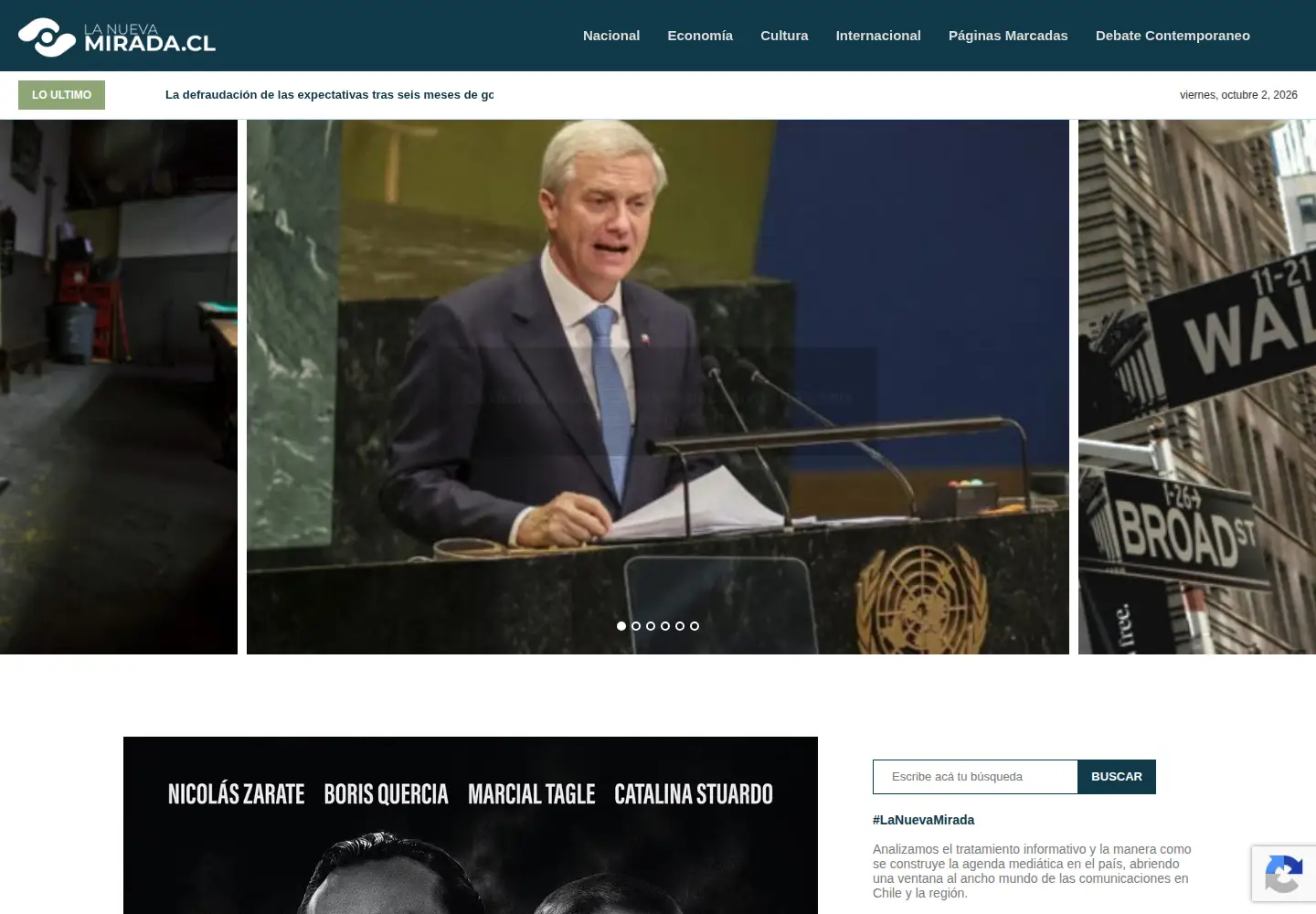Select Internacional in the top navigation

click(x=878, y=36)
